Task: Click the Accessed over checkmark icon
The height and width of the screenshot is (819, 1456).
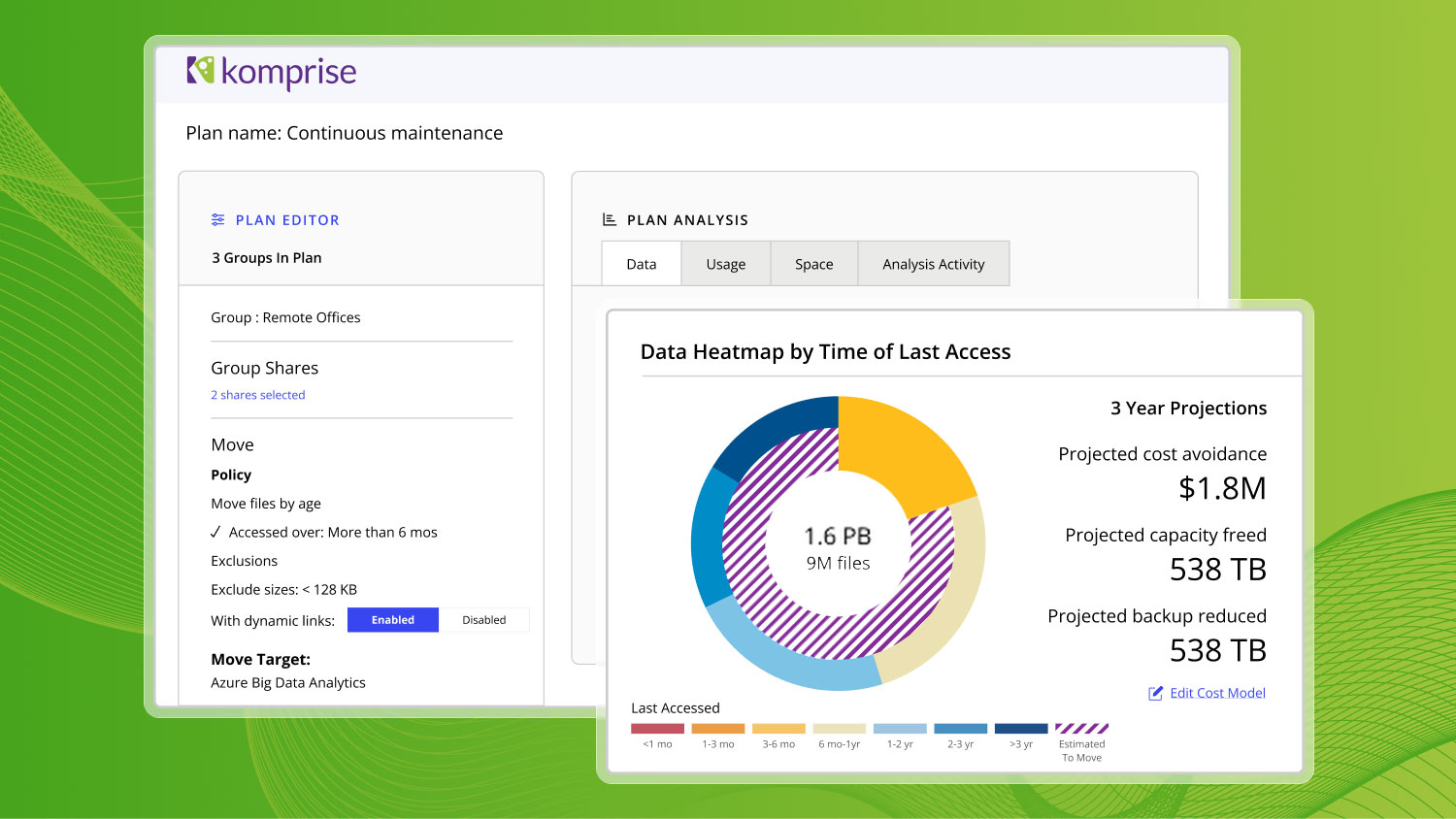Action: (215, 532)
